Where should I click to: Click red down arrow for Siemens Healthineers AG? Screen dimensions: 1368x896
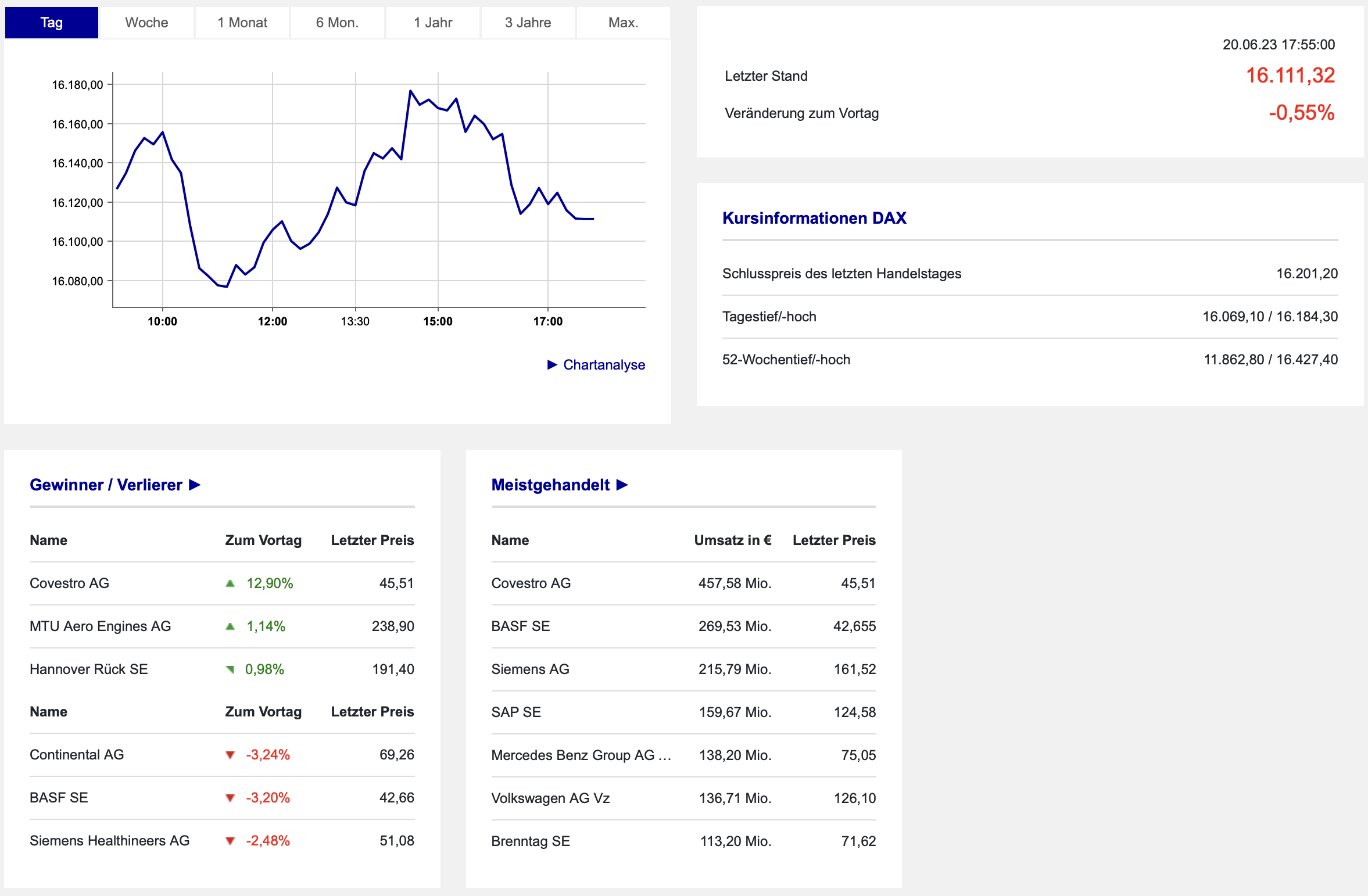tap(230, 841)
